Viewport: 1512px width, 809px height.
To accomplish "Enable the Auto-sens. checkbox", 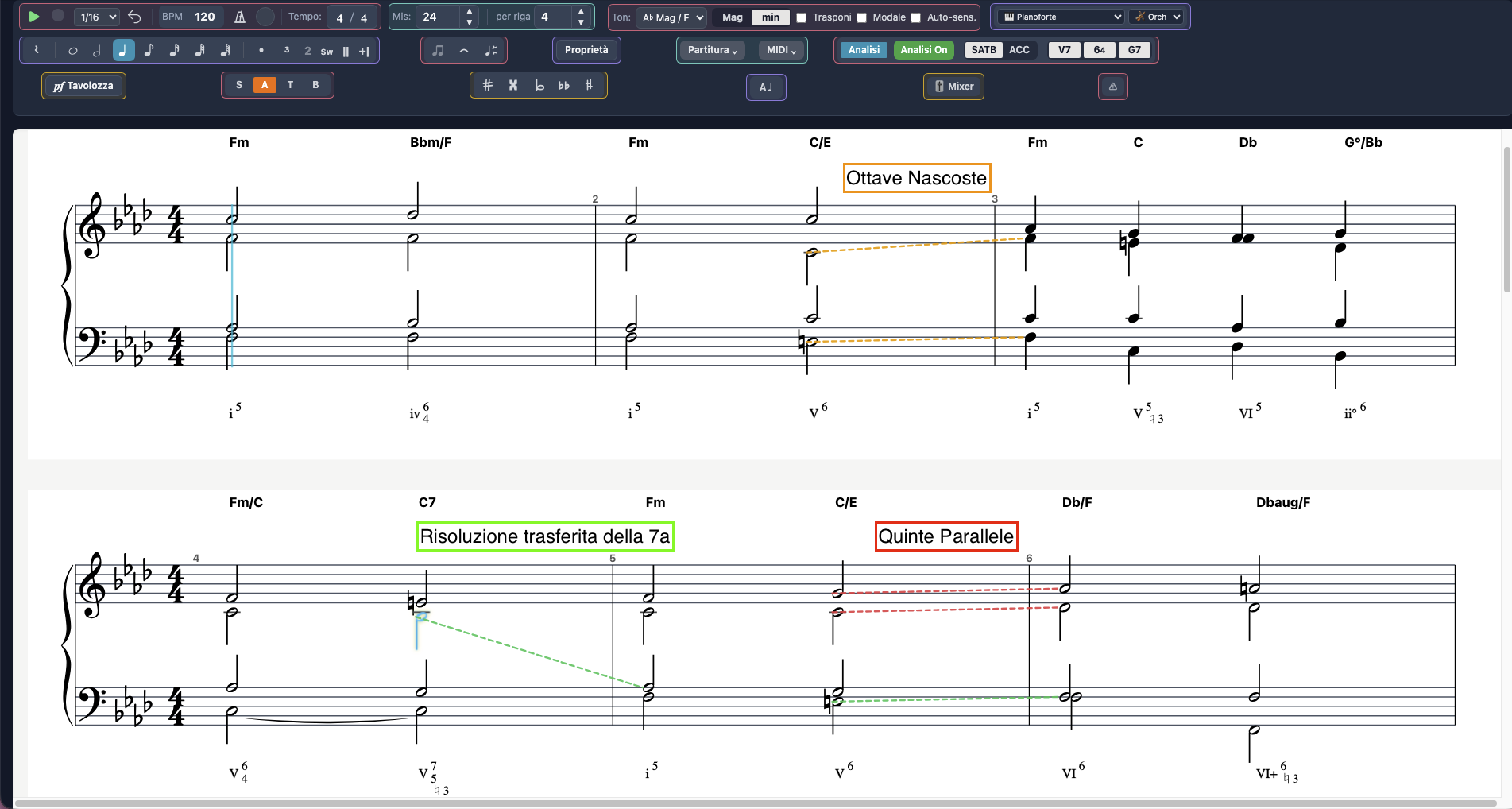I will pyautogui.click(x=916, y=17).
